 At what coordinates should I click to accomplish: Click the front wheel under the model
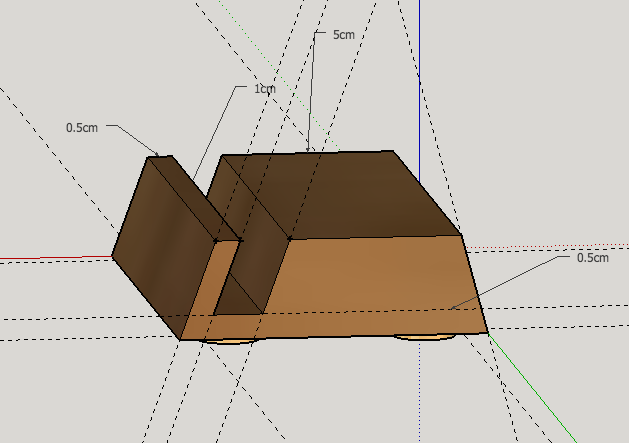[x=229, y=341]
